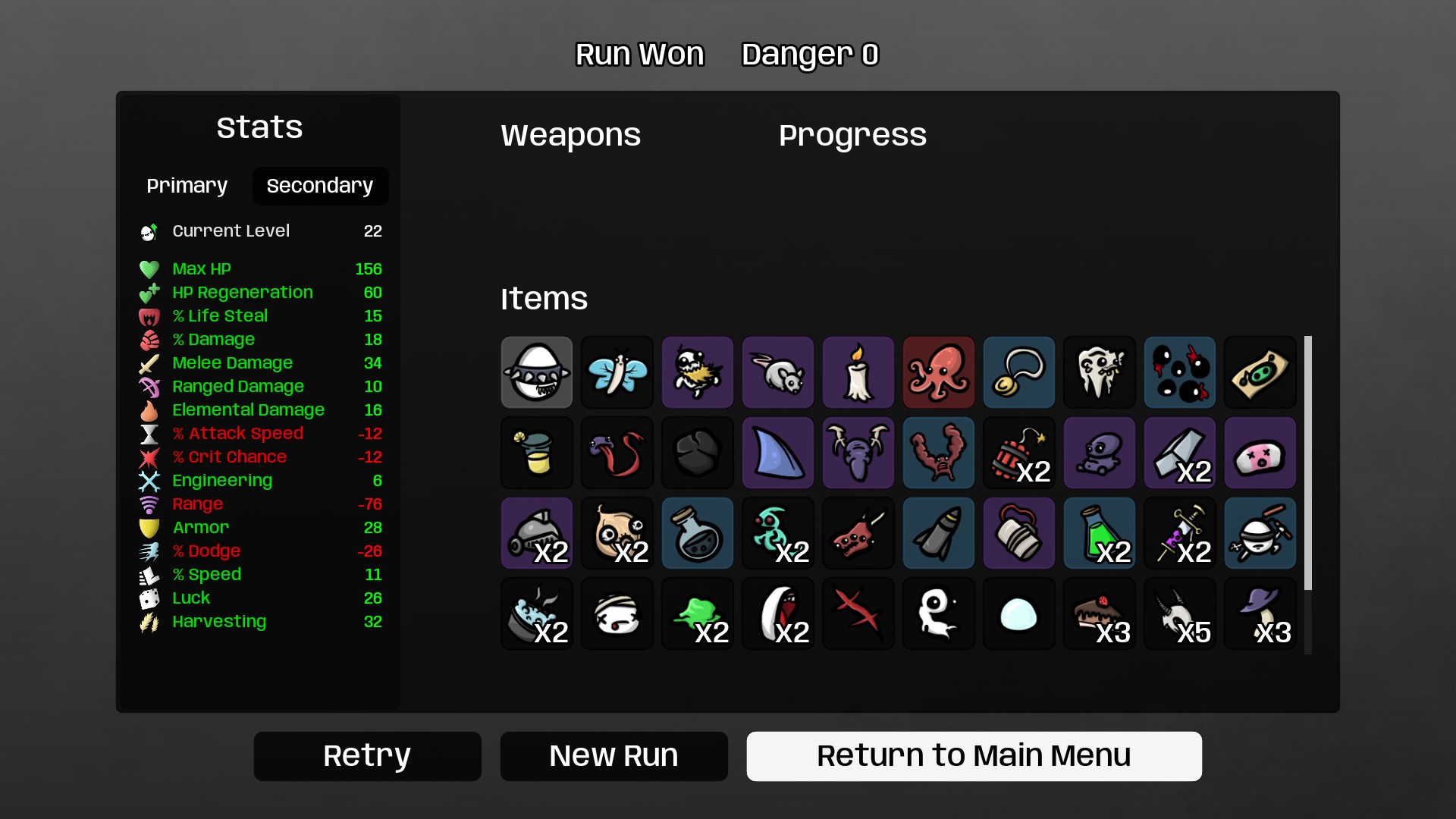Click the green money bill item

tap(1260, 372)
